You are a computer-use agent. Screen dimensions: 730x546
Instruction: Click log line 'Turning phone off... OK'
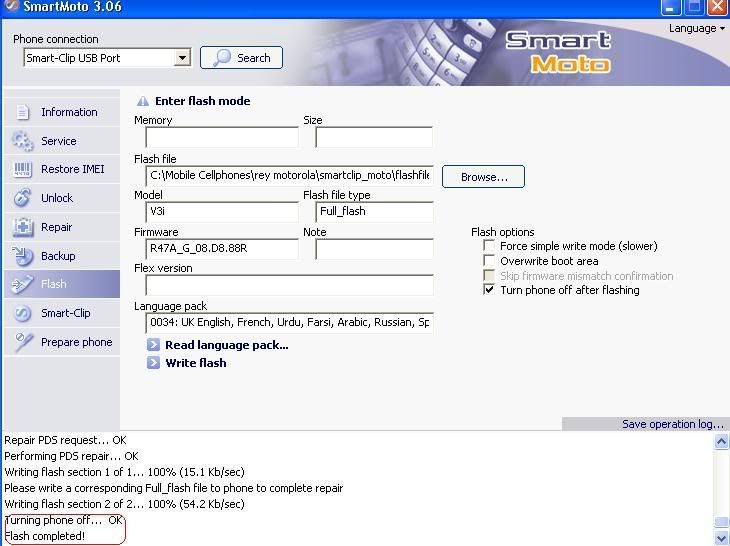coord(64,520)
